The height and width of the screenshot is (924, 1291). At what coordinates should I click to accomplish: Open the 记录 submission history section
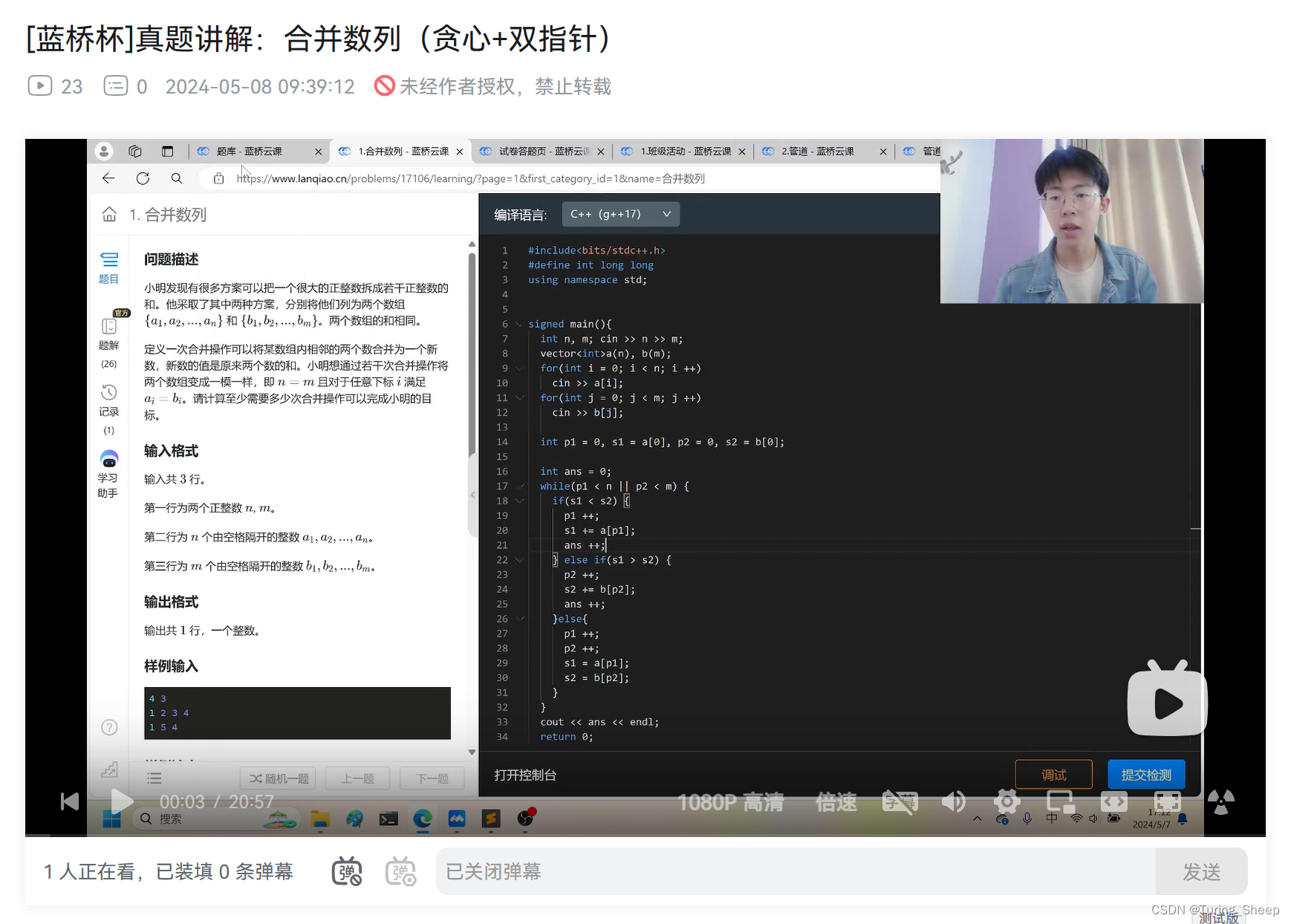point(109,409)
